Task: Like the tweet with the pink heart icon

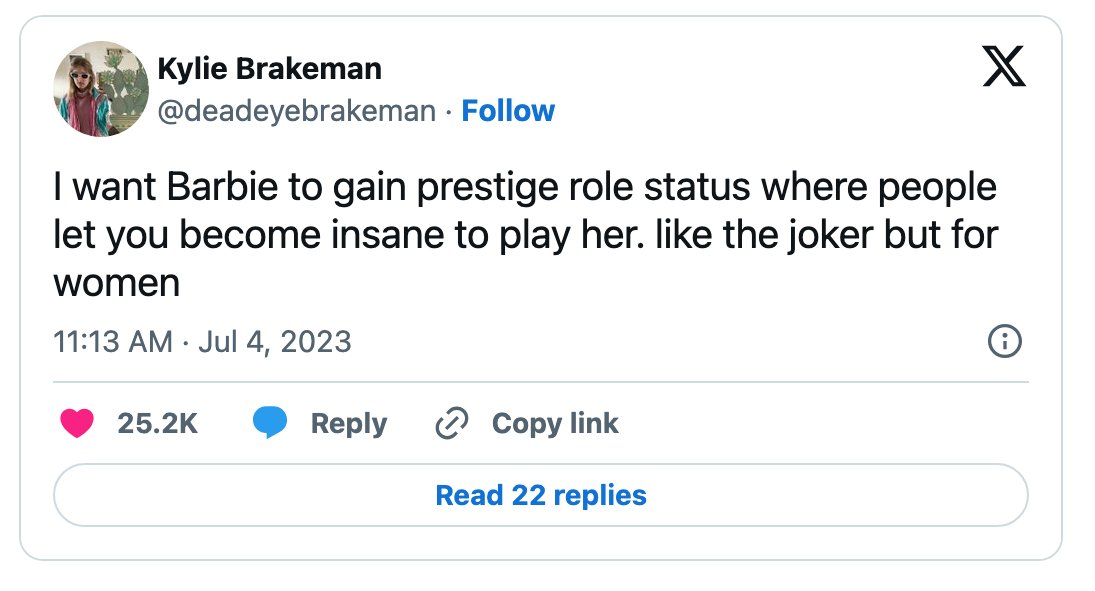Action: [77, 423]
